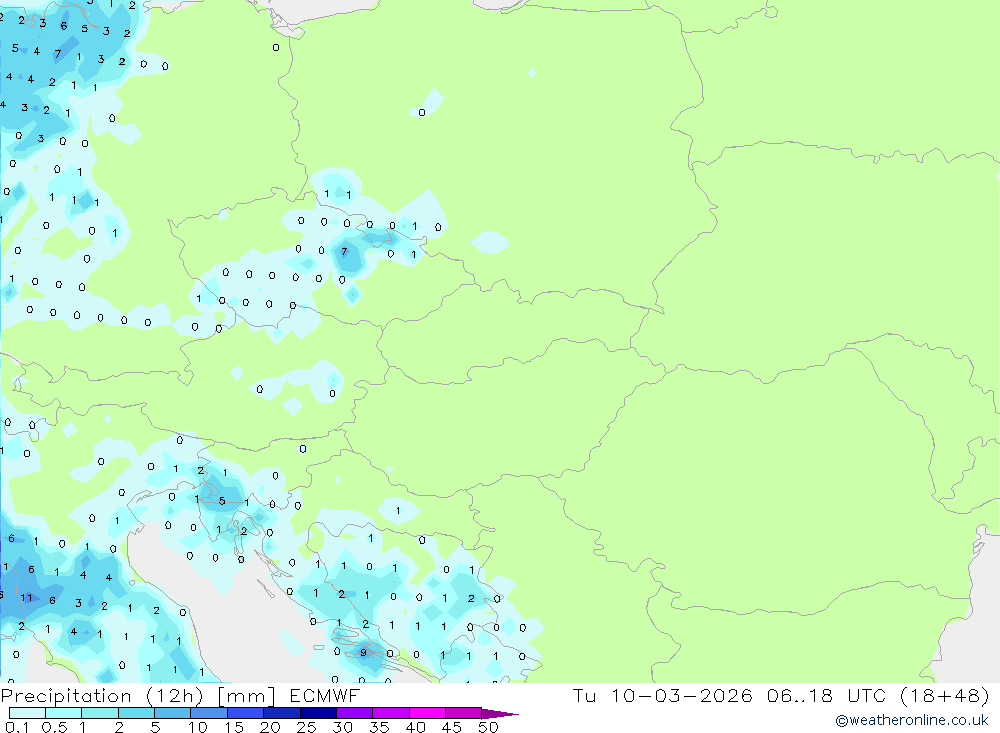Choose the 20–25 mm legend color swatch
The image size is (1000, 733).
pyautogui.click(x=282, y=713)
